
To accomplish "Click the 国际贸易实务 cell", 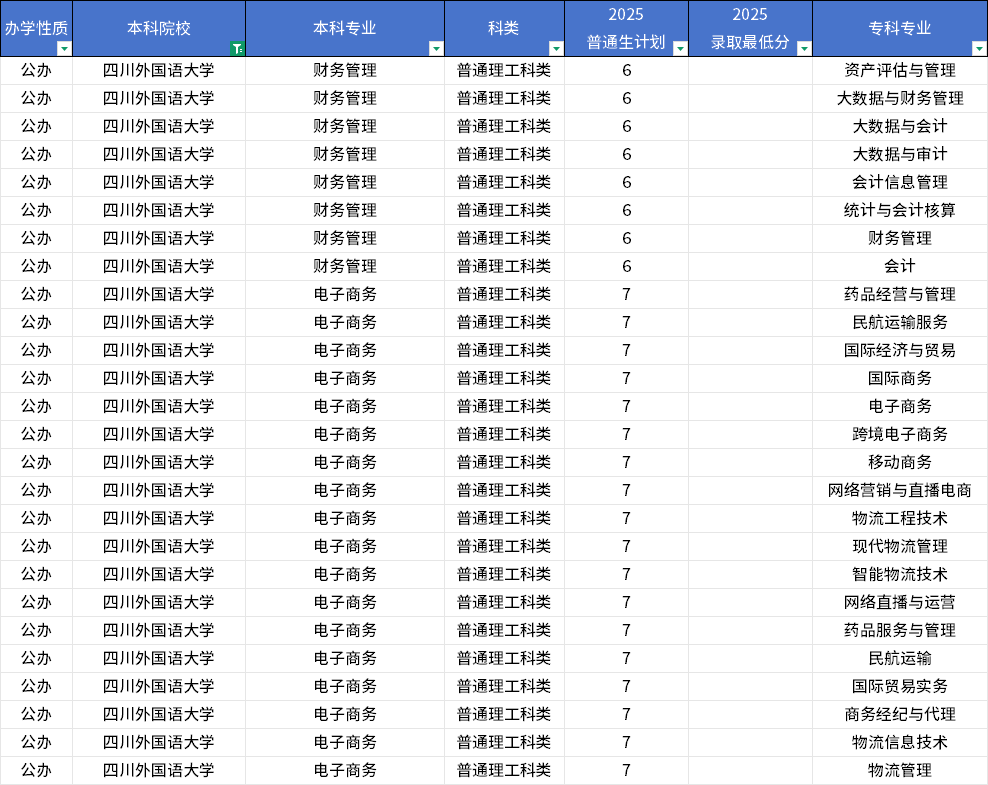I will point(900,686).
